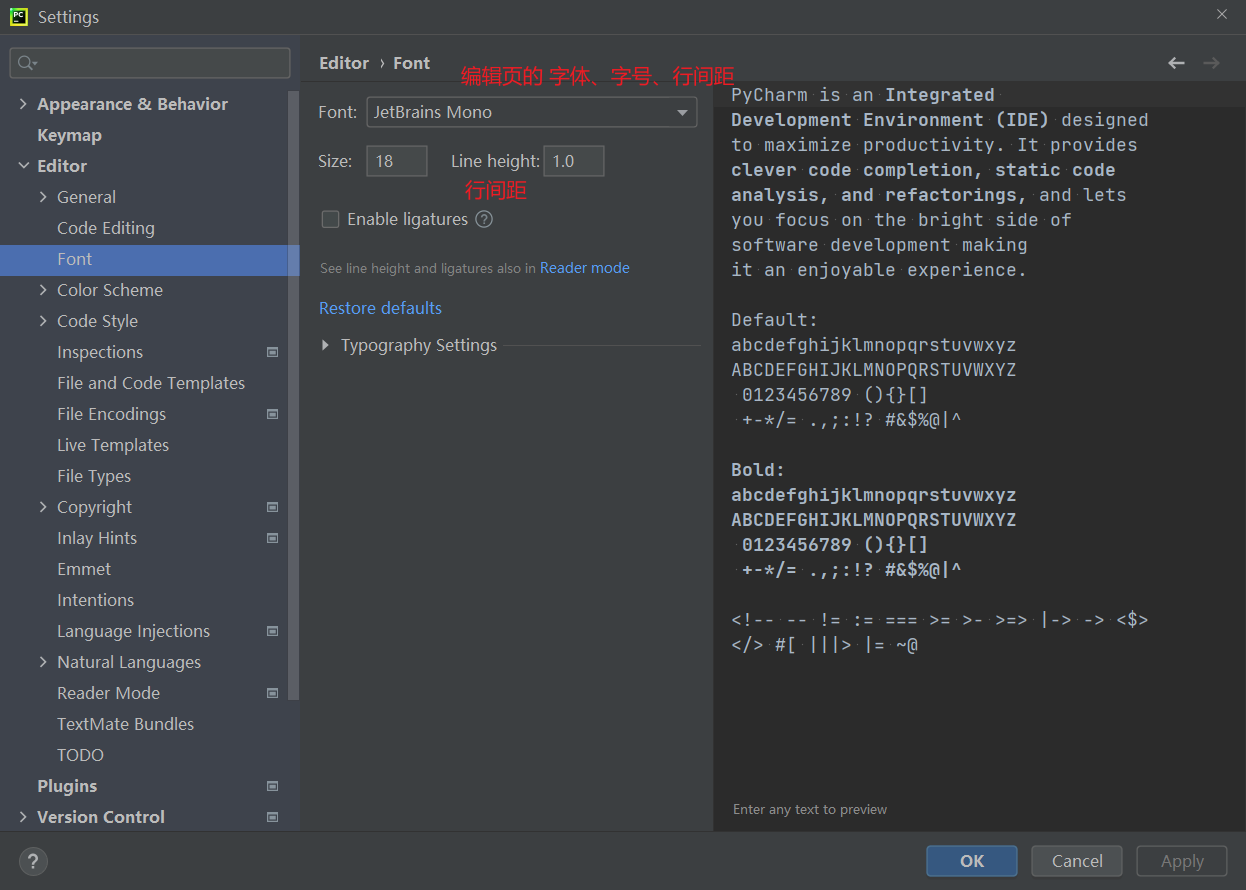Click the settings tree vertical scrollbar
Viewport: 1246px width, 890px height.
tap(294, 395)
